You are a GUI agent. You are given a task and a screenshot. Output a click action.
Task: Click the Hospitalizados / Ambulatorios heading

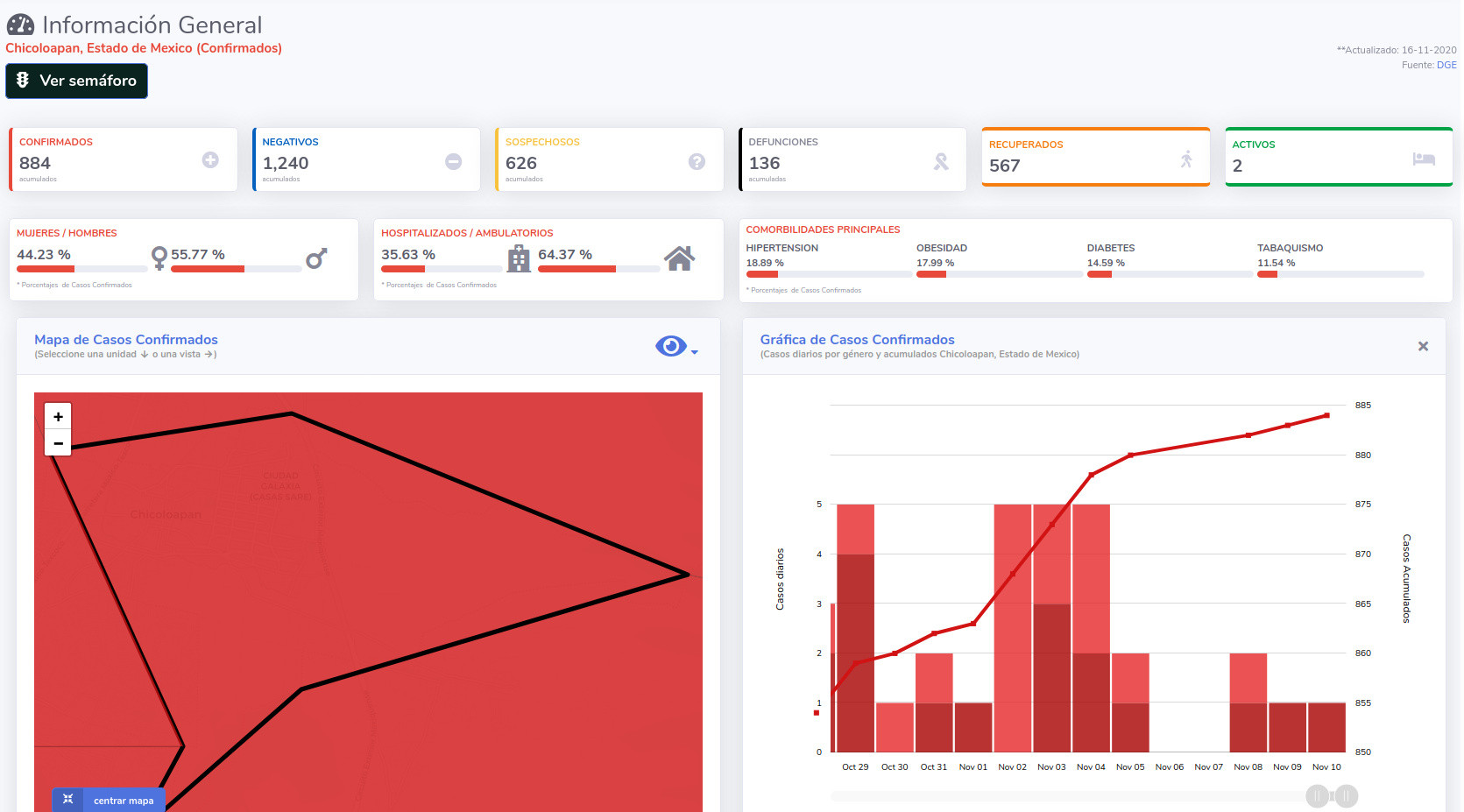(x=467, y=233)
